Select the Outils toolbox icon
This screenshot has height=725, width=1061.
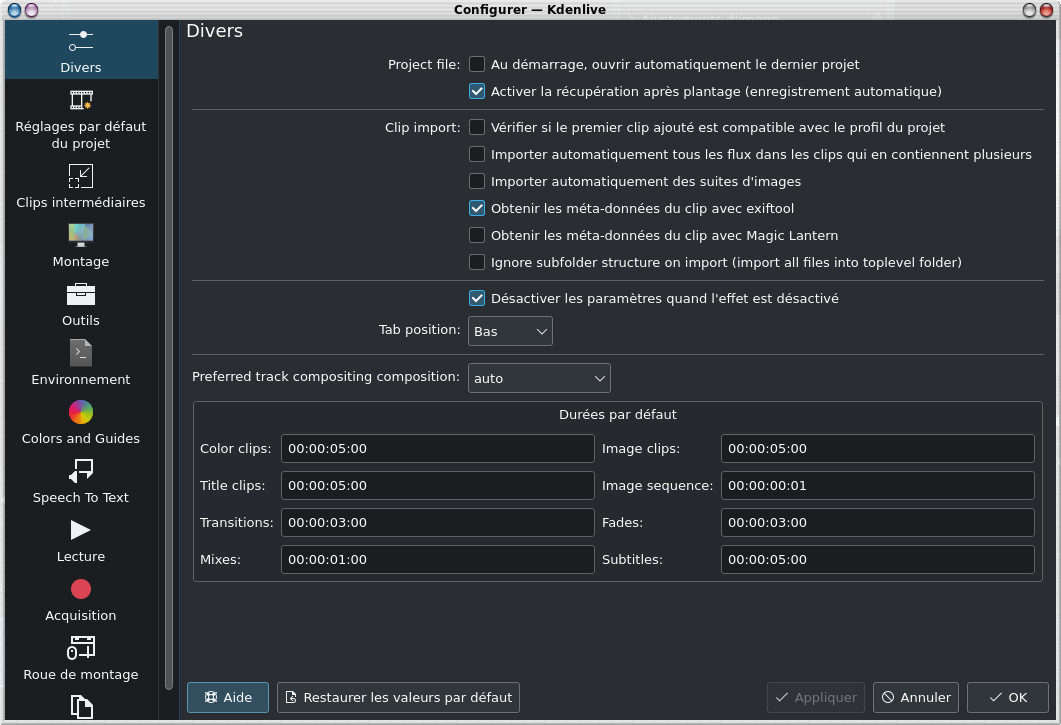[81, 294]
